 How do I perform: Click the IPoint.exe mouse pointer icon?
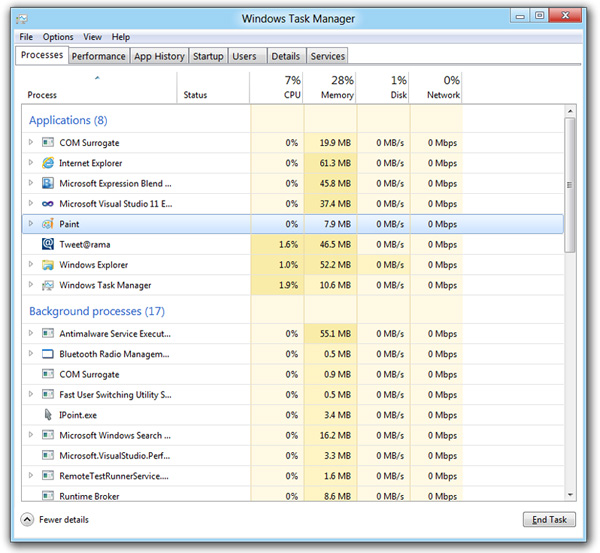point(47,415)
